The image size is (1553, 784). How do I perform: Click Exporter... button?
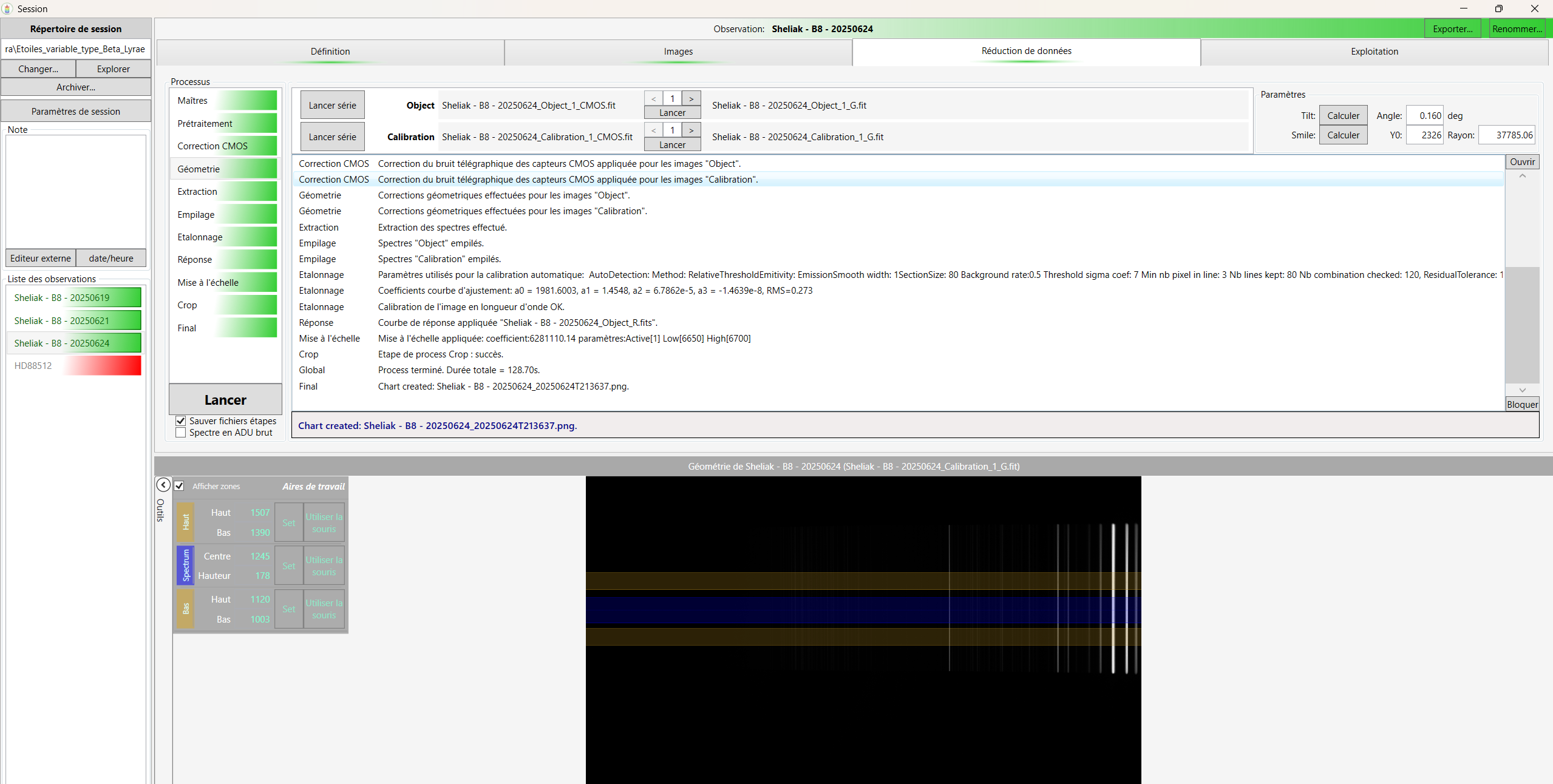tap(1452, 29)
